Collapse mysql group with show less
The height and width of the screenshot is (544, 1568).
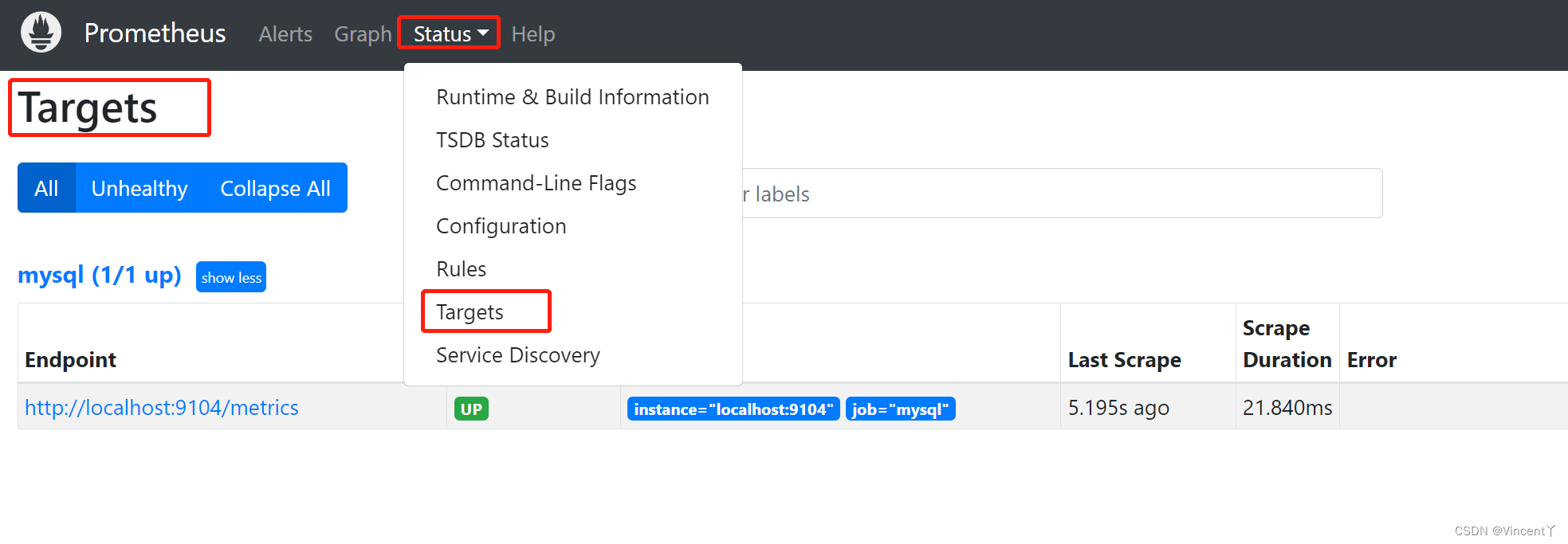pos(231,277)
